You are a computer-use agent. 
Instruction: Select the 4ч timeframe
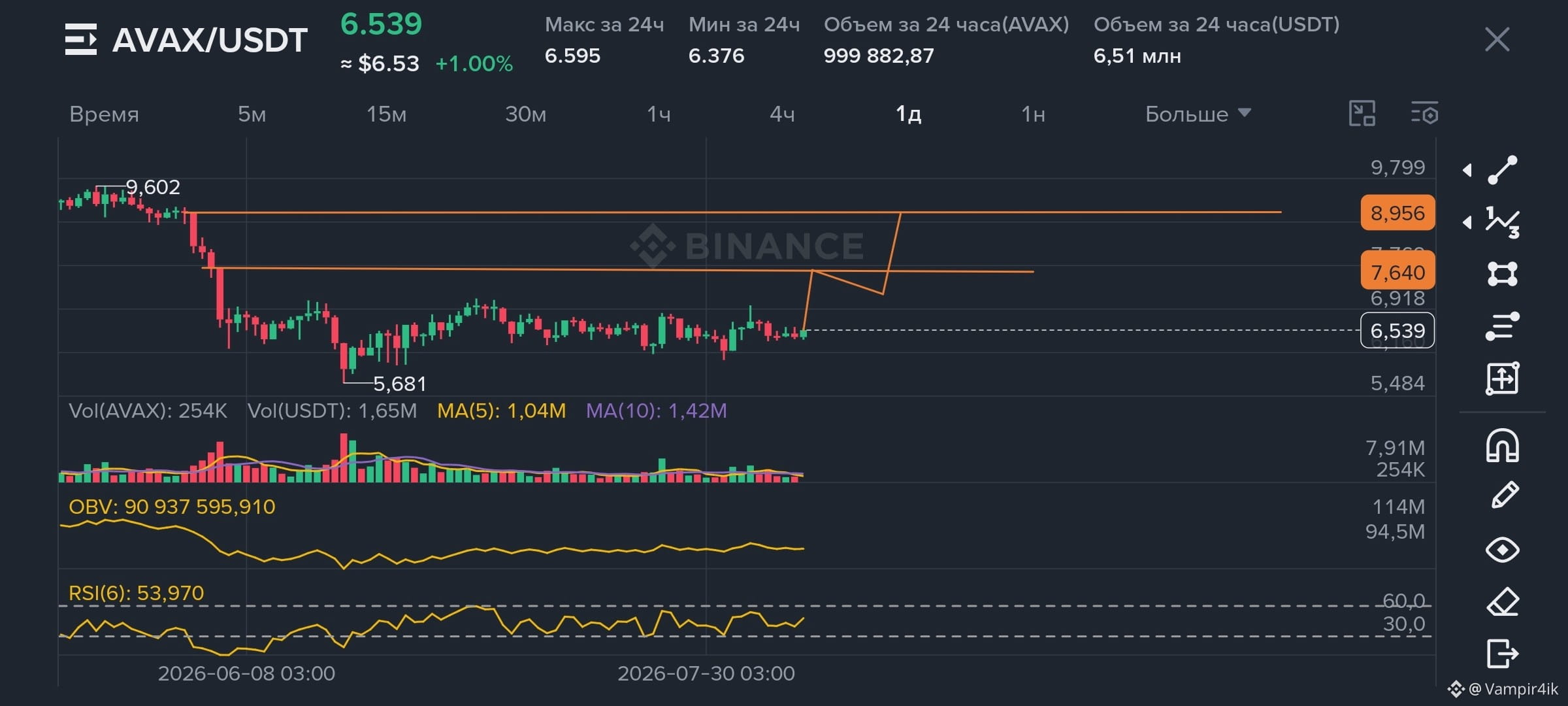click(782, 114)
